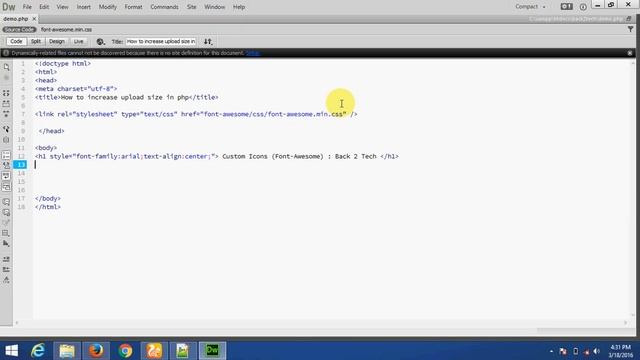Viewport: 640px width, 360px height.
Task: Toggle word wrap in coding toolbar
Action: point(6,176)
